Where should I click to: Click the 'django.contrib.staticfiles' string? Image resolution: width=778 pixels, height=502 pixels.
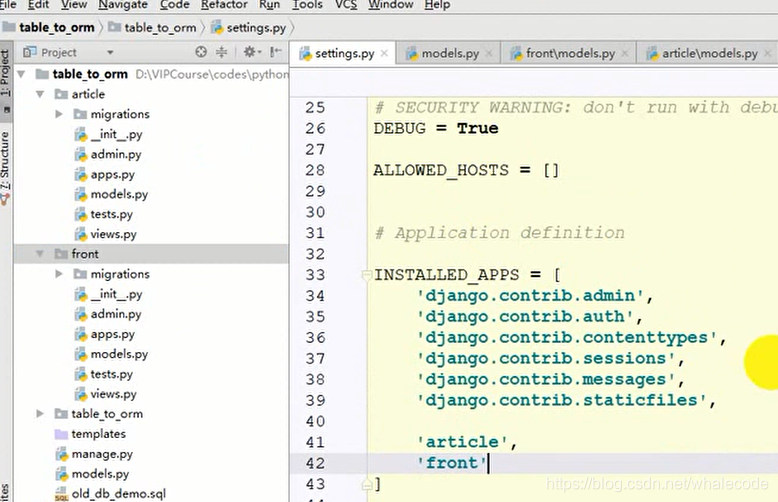[562, 400]
